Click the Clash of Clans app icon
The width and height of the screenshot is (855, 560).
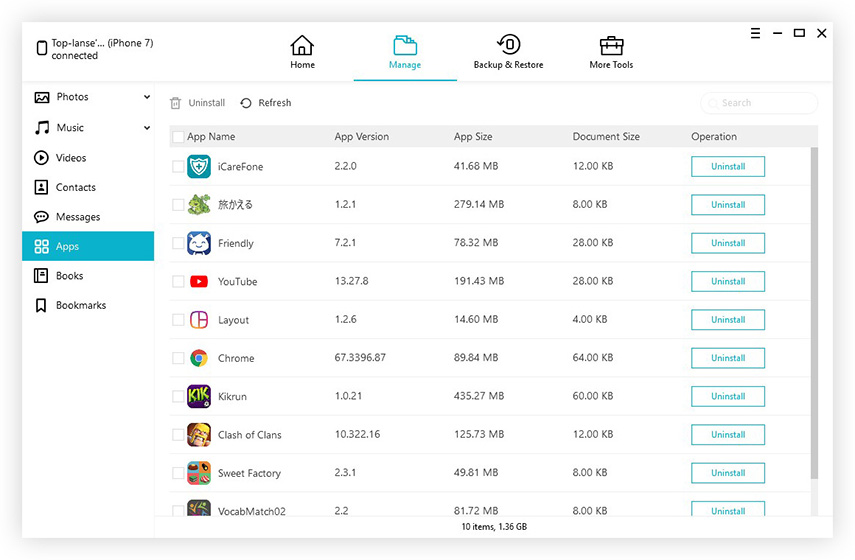coord(199,435)
